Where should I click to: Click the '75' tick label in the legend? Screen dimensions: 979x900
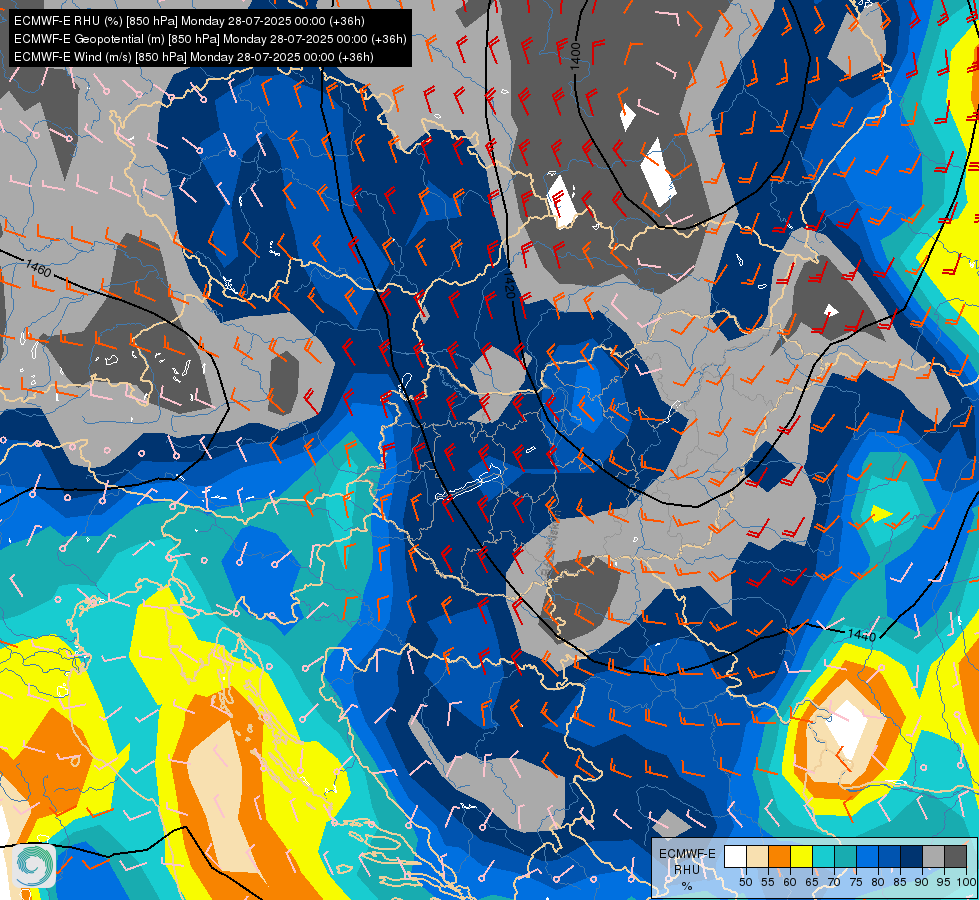click(x=857, y=882)
